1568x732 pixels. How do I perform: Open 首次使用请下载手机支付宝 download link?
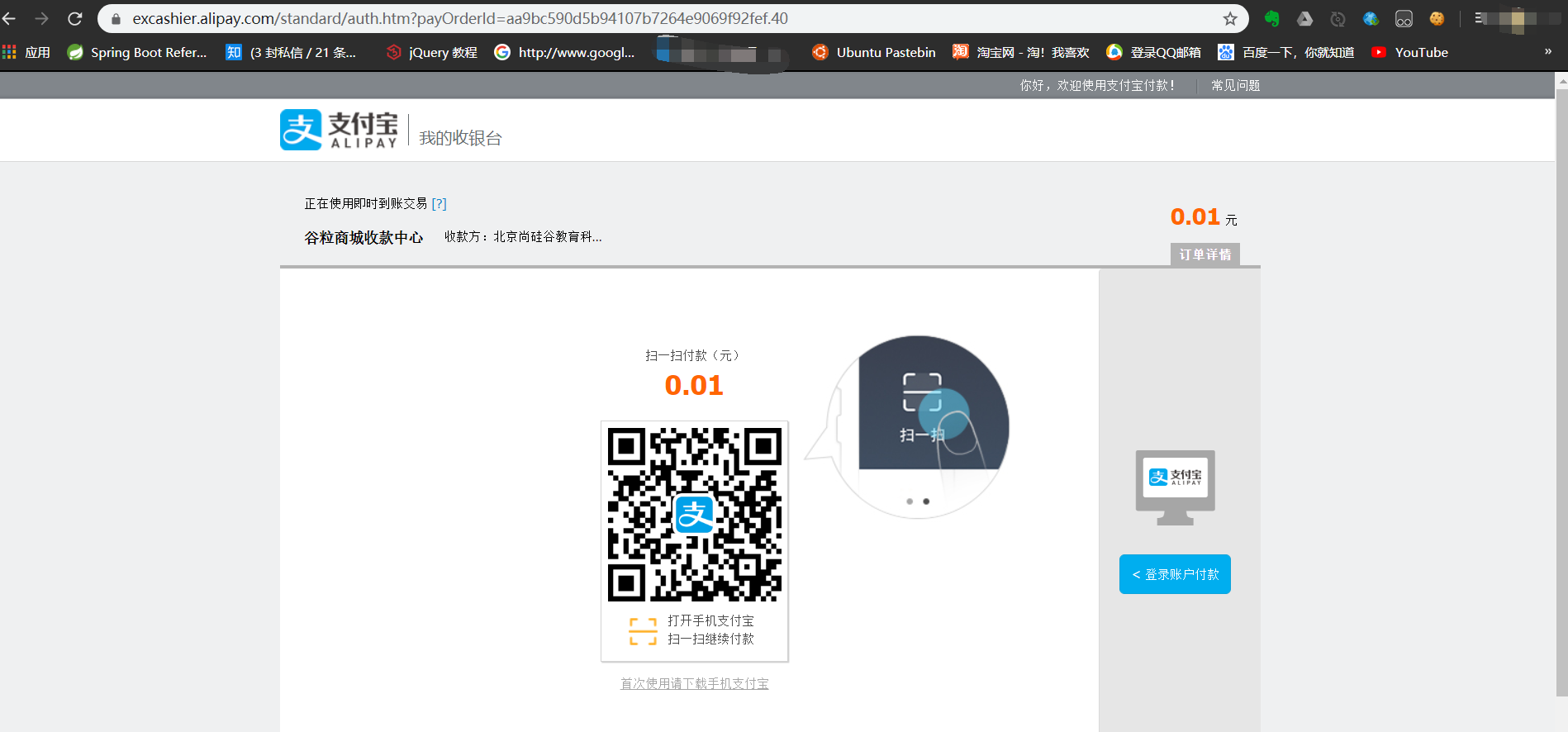[695, 683]
